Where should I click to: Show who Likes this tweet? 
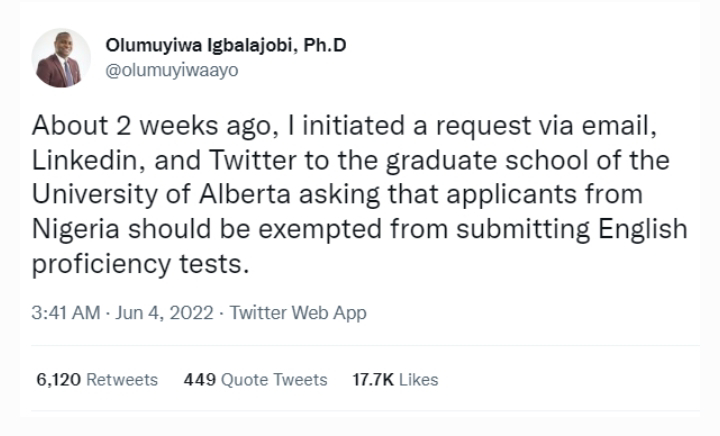click(x=420, y=380)
